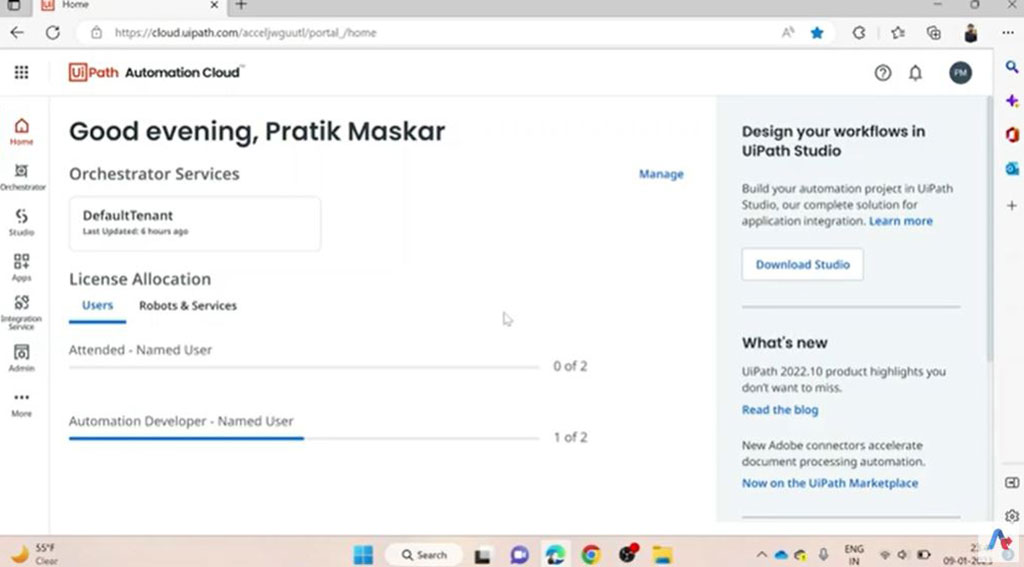The width and height of the screenshot is (1024, 567).
Task: Open Google Chrome from the taskbar
Action: point(591,555)
